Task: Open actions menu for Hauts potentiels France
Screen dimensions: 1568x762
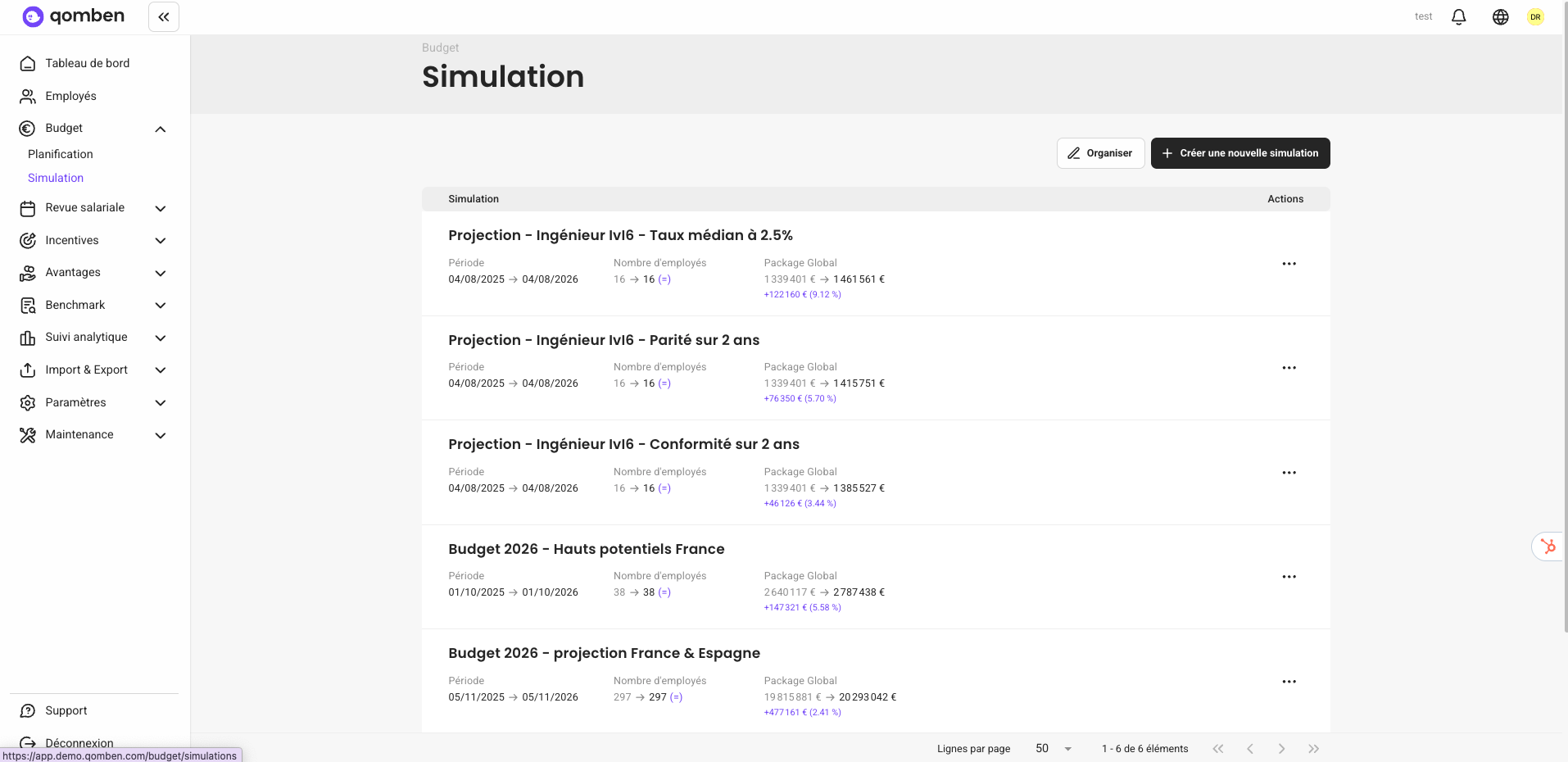Action: click(1289, 577)
